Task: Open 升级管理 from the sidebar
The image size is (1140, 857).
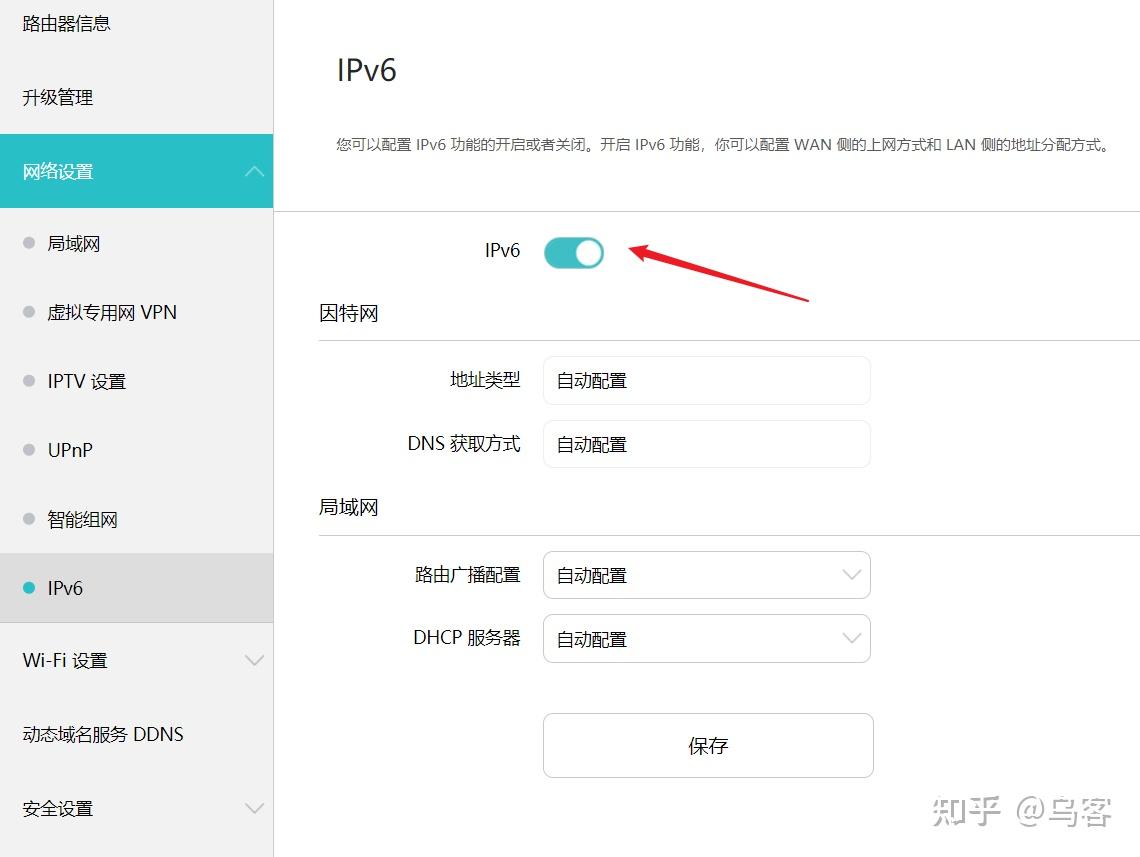Action: [58, 97]
